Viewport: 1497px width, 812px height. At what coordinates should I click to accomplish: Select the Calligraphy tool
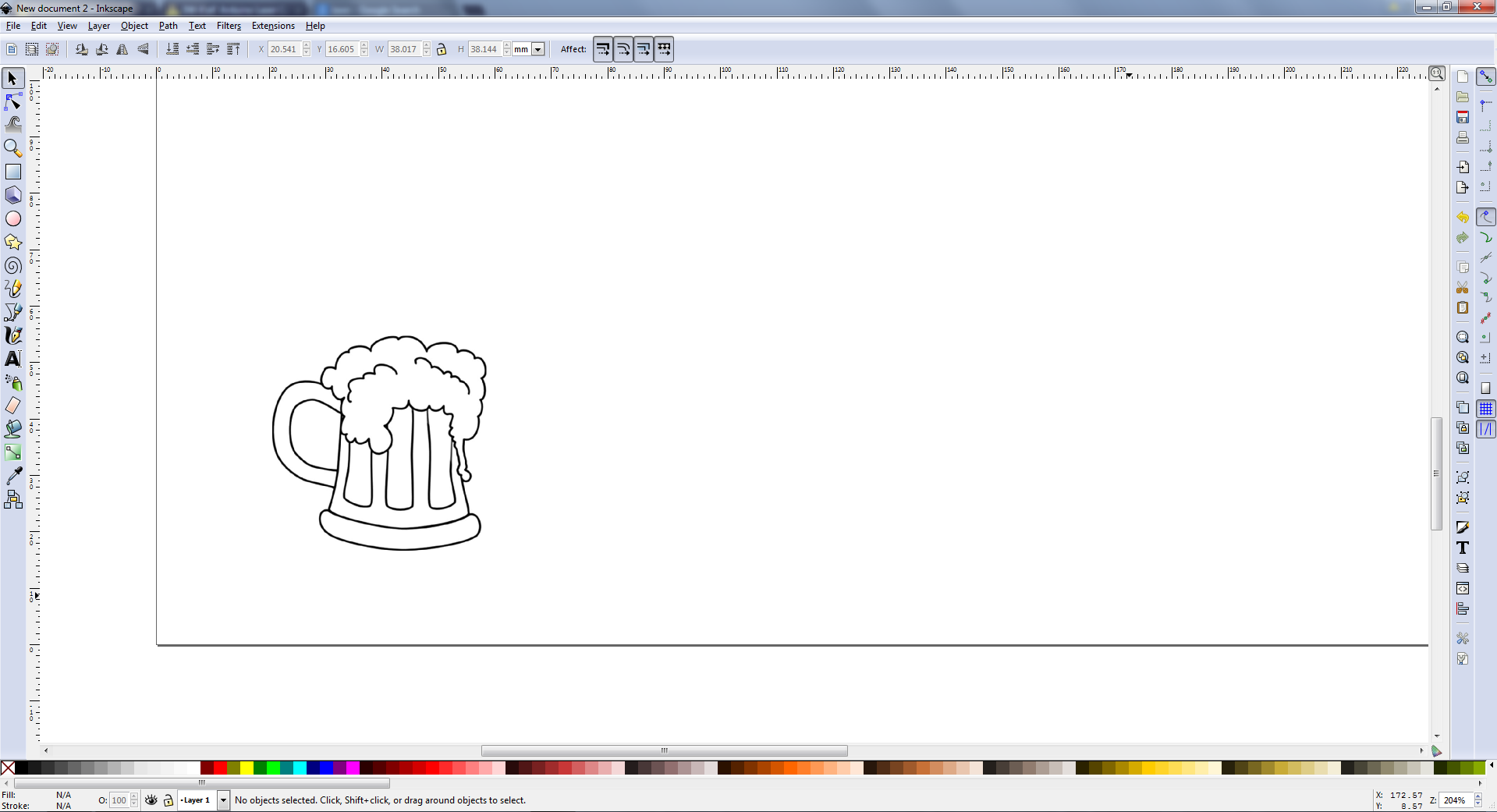point(12,335)
